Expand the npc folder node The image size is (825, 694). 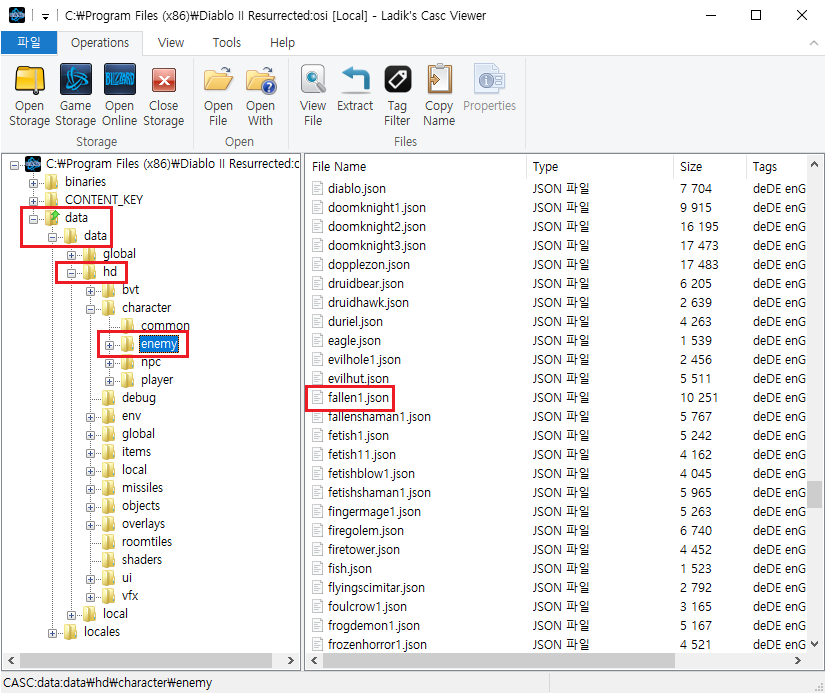coord(109,364)
